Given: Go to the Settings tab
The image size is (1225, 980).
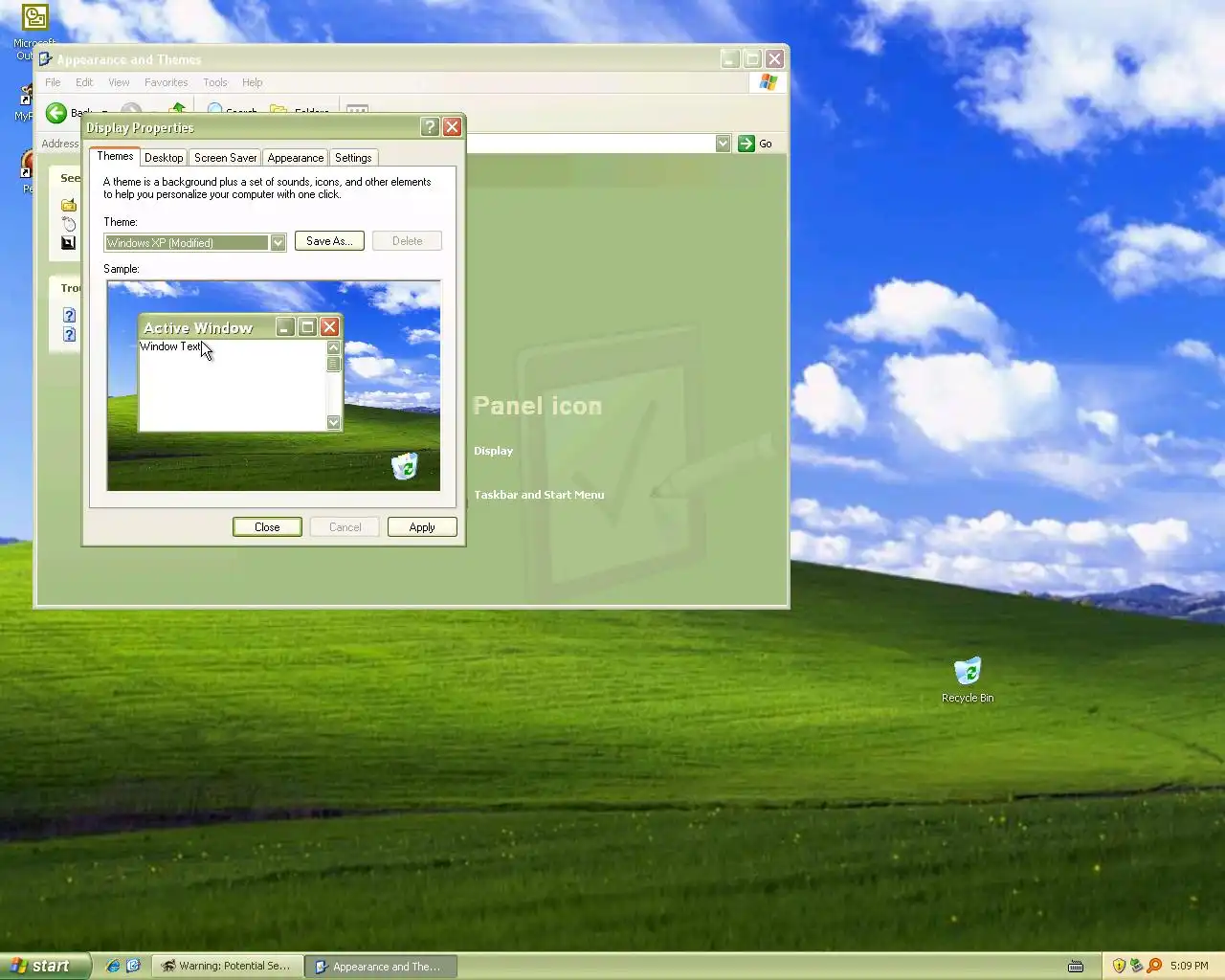Looking at the screenshot, I should [x=353, y=158].
